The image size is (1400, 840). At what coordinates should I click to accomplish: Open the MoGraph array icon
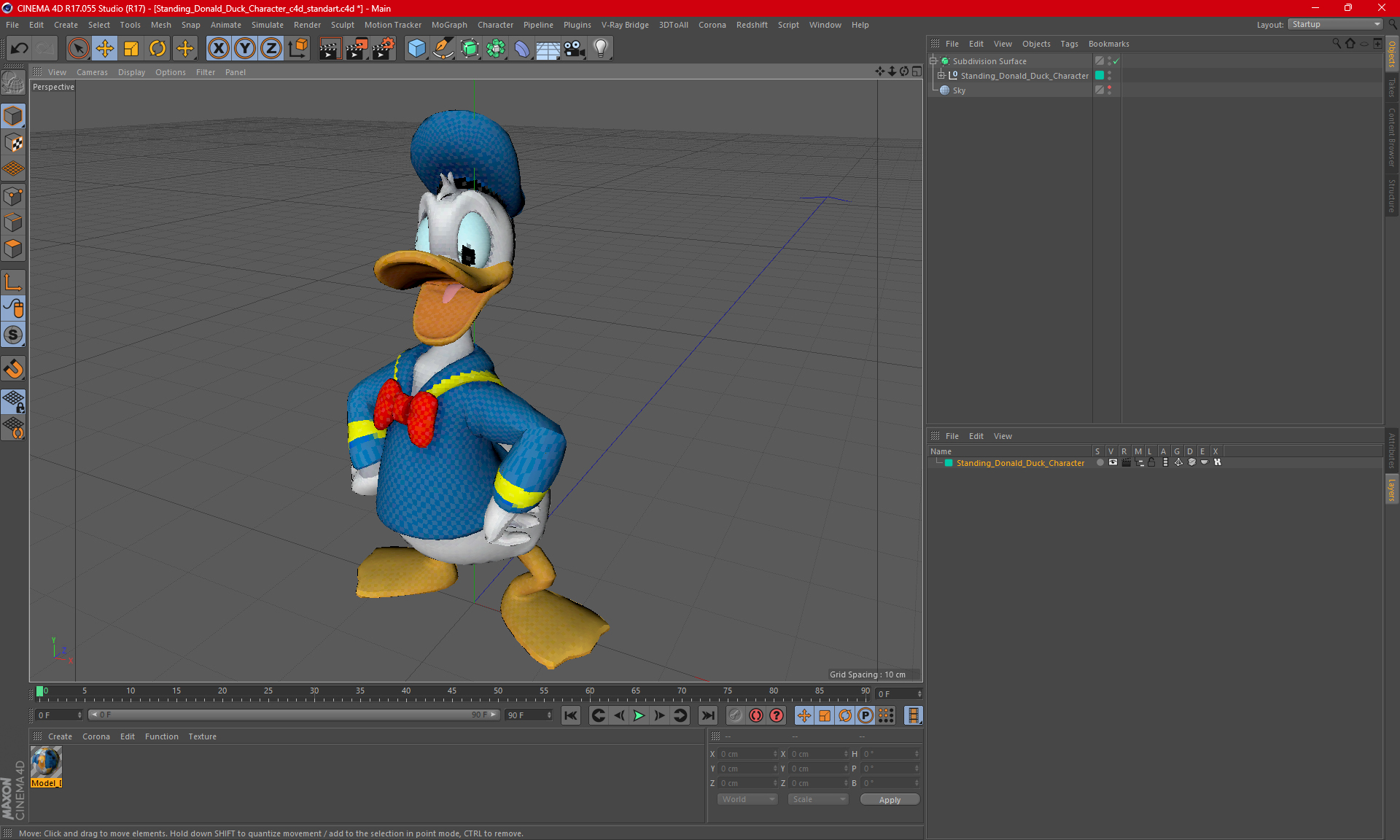click(496, 49)
